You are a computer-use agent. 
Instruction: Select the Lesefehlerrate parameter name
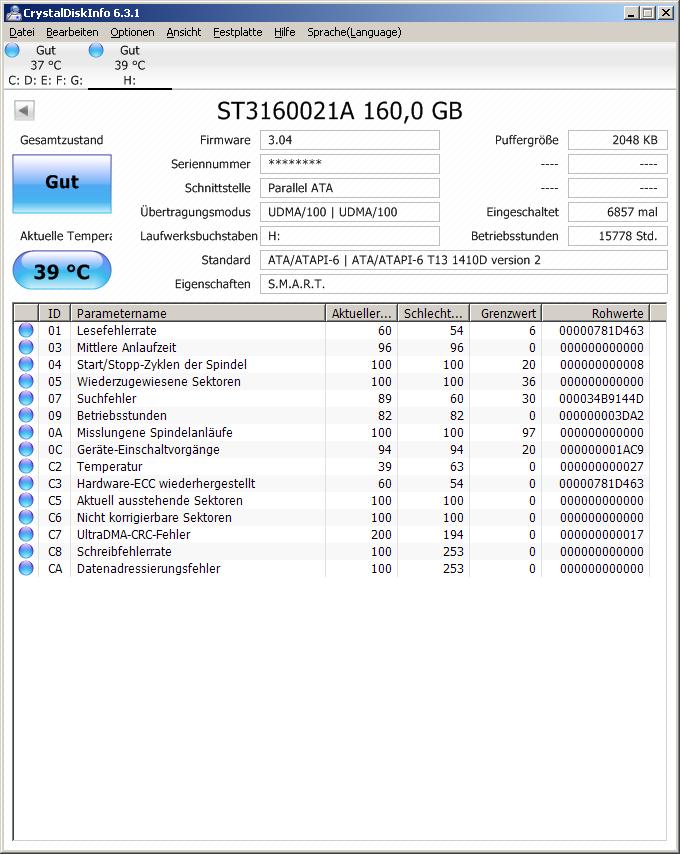point(117,331)
